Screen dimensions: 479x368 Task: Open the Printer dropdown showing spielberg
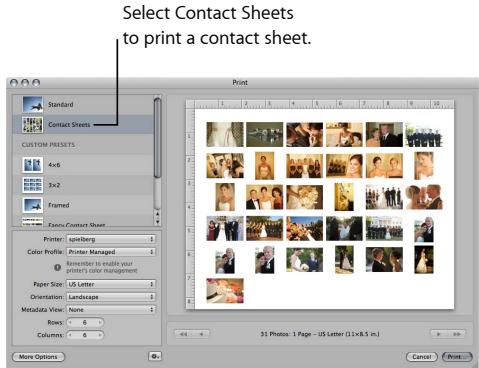pos(111,239)
